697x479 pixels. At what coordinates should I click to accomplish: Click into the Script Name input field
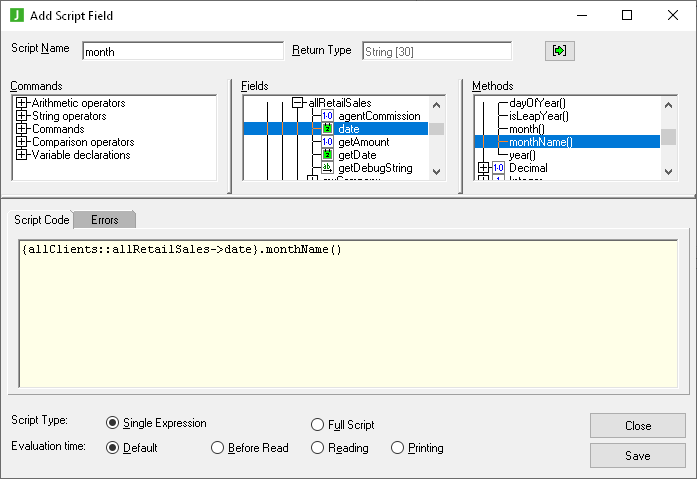point(182,51)
